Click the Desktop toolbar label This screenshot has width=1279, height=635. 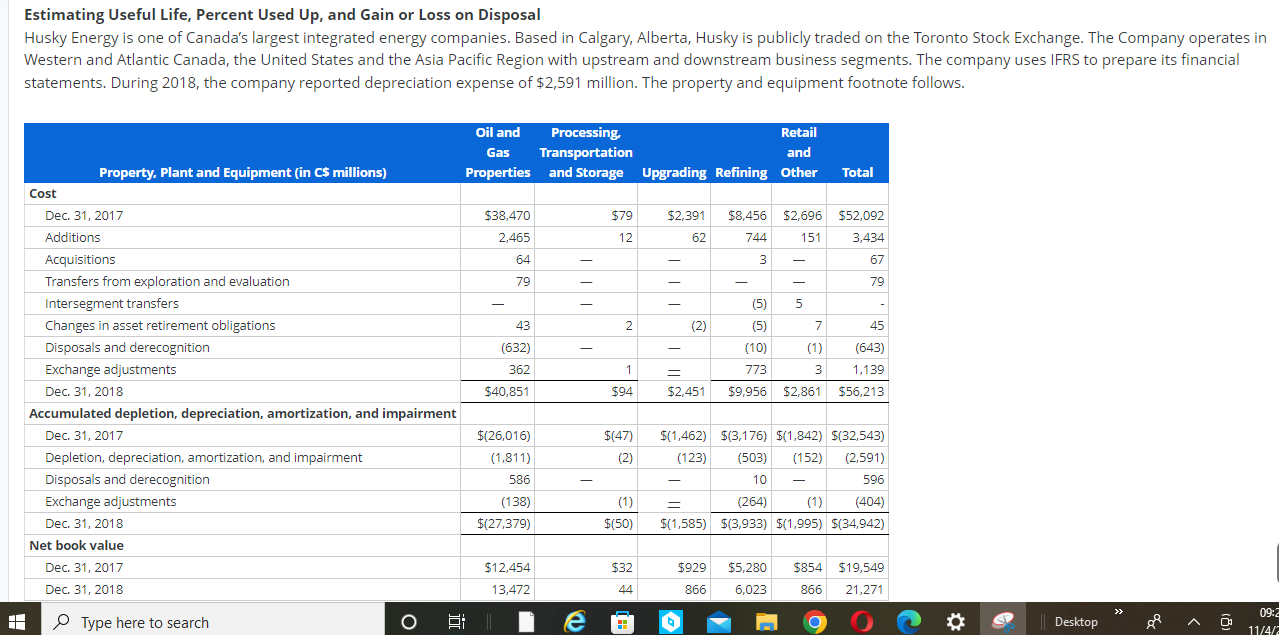1076,622
